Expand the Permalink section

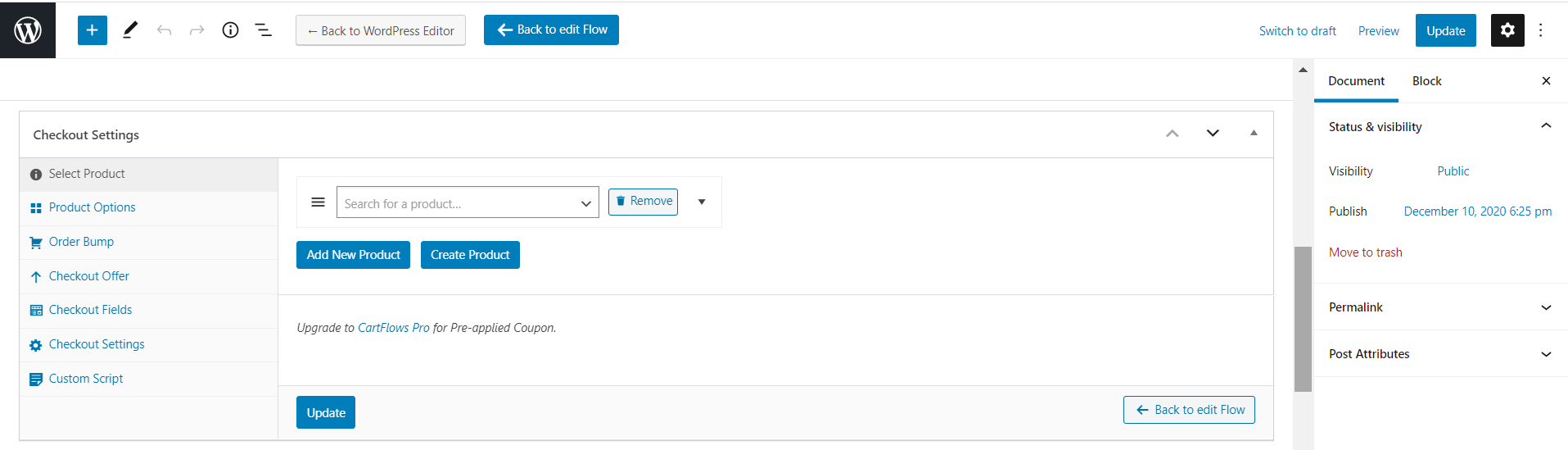[1546, 307]
